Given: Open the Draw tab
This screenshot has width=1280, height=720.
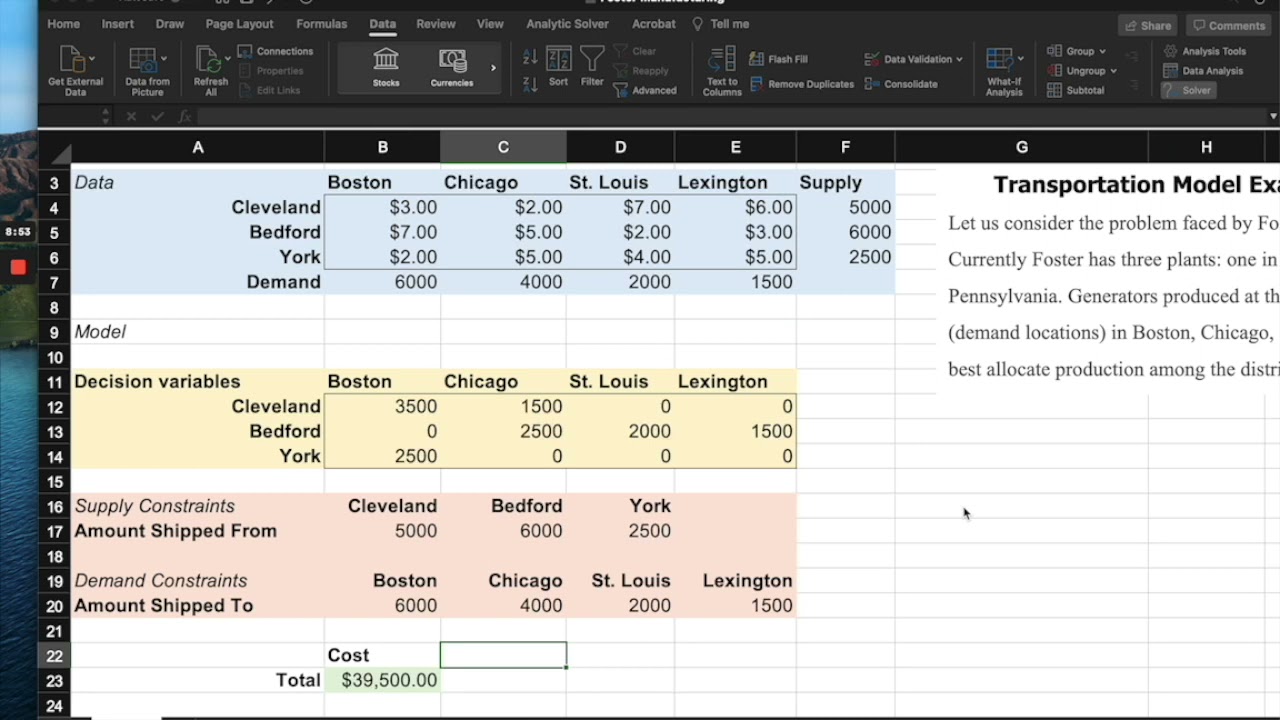Looking at the screenshot, I should (x=169, y=24).
